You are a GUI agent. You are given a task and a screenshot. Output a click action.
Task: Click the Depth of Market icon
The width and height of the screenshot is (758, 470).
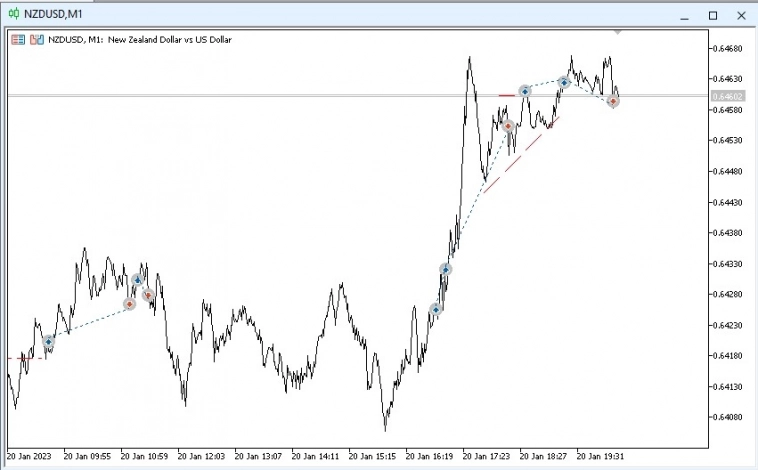pos(37,40)
